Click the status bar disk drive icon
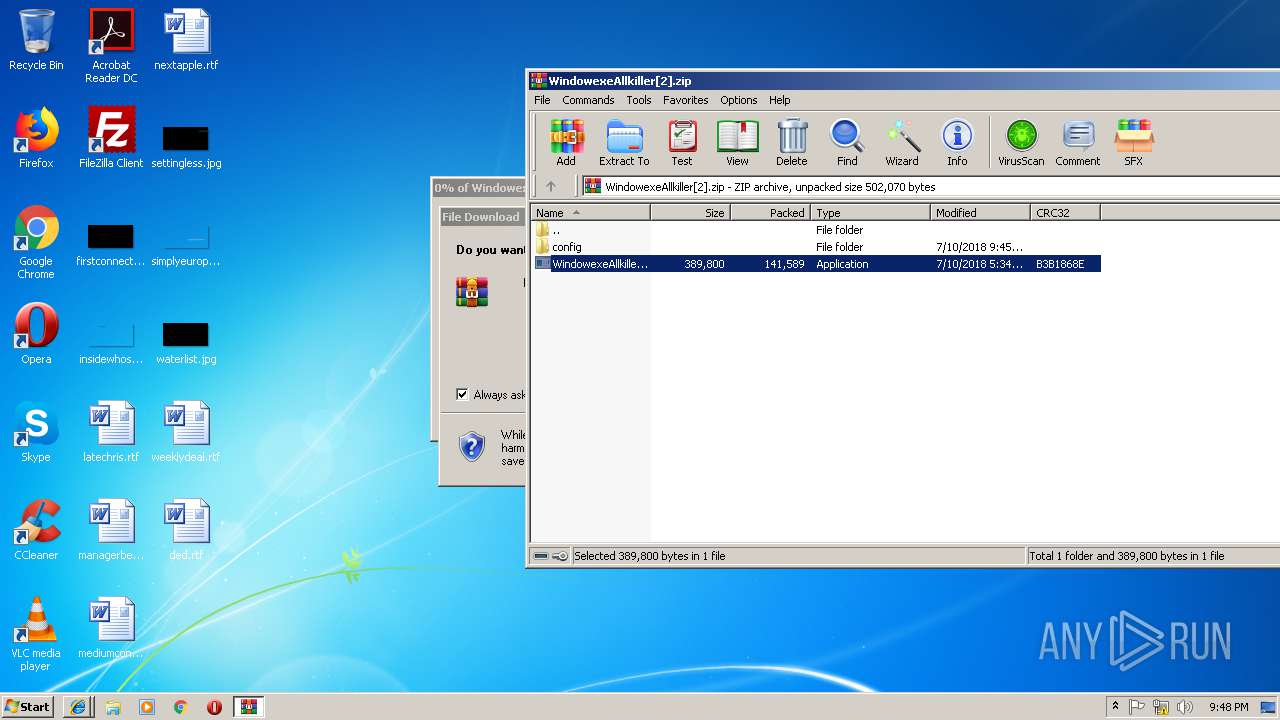The height and width of the screenshot is (720, 1280). pos(541,556)
